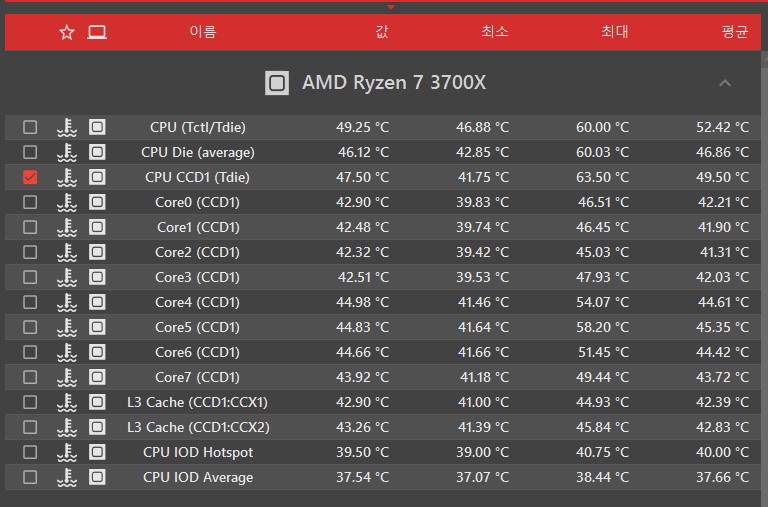Click chip icon in CPU CCD1 (Tdie) row

[97, 177]
